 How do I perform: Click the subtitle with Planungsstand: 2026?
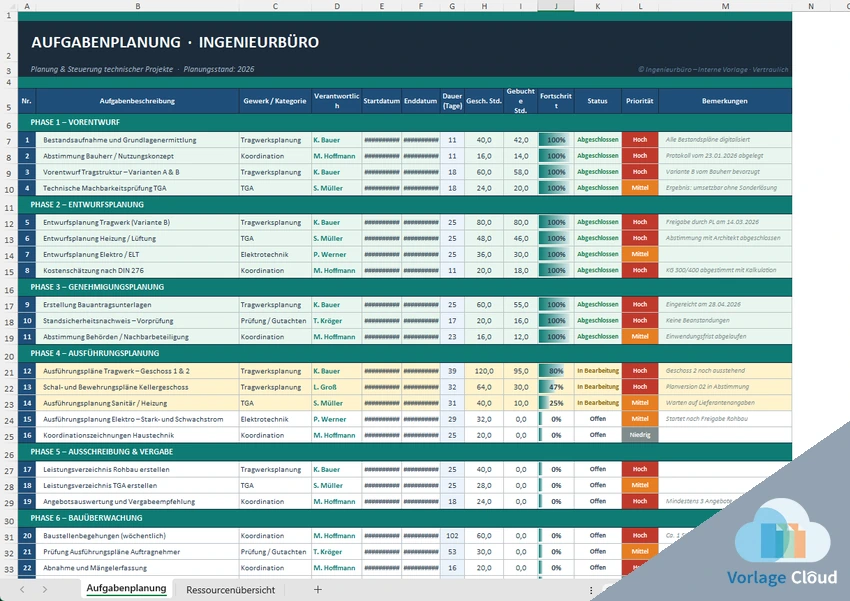tap(143, 69)
